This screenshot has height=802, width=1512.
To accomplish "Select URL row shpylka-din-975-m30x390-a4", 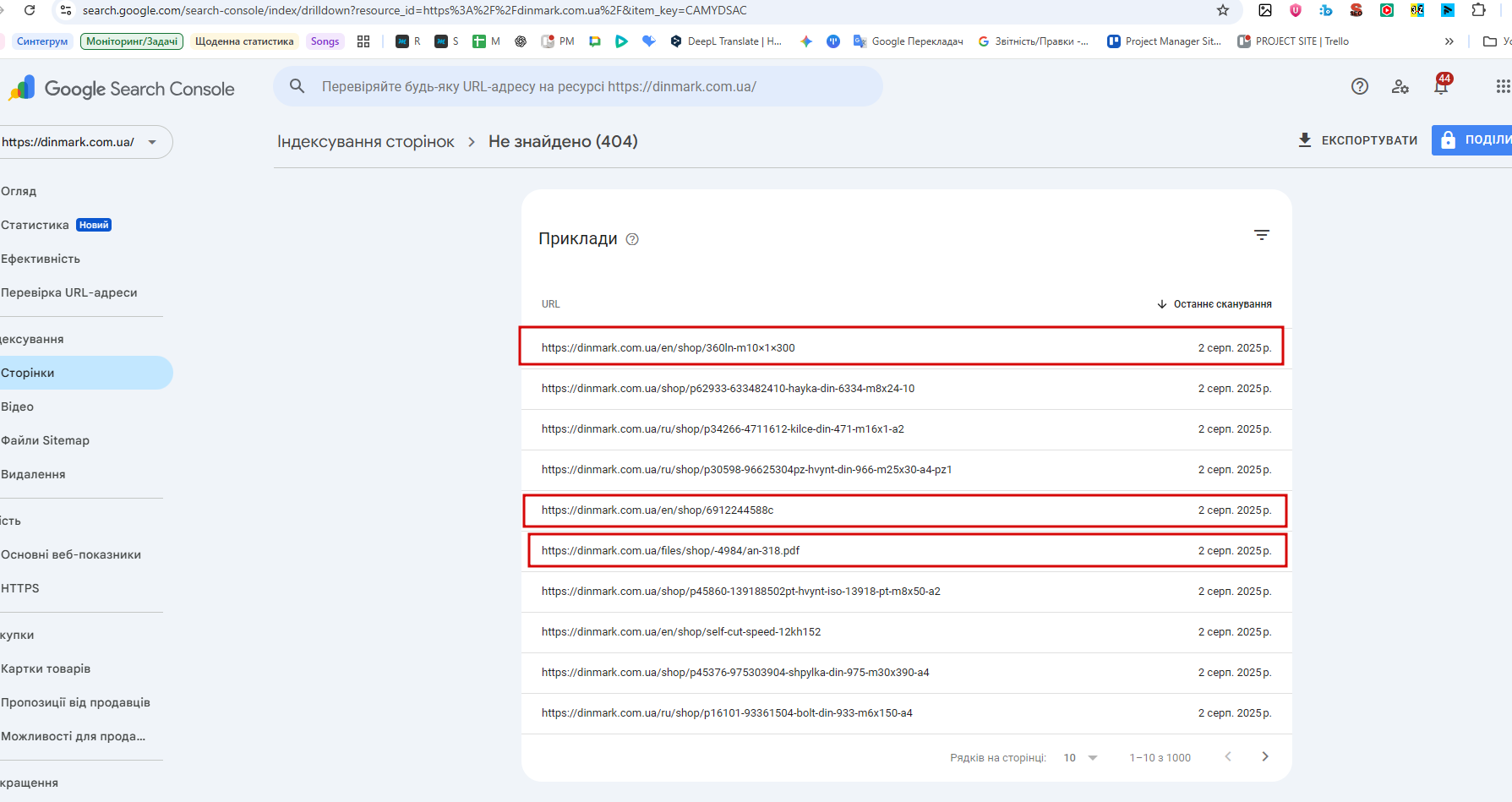I will click(906, 673).
